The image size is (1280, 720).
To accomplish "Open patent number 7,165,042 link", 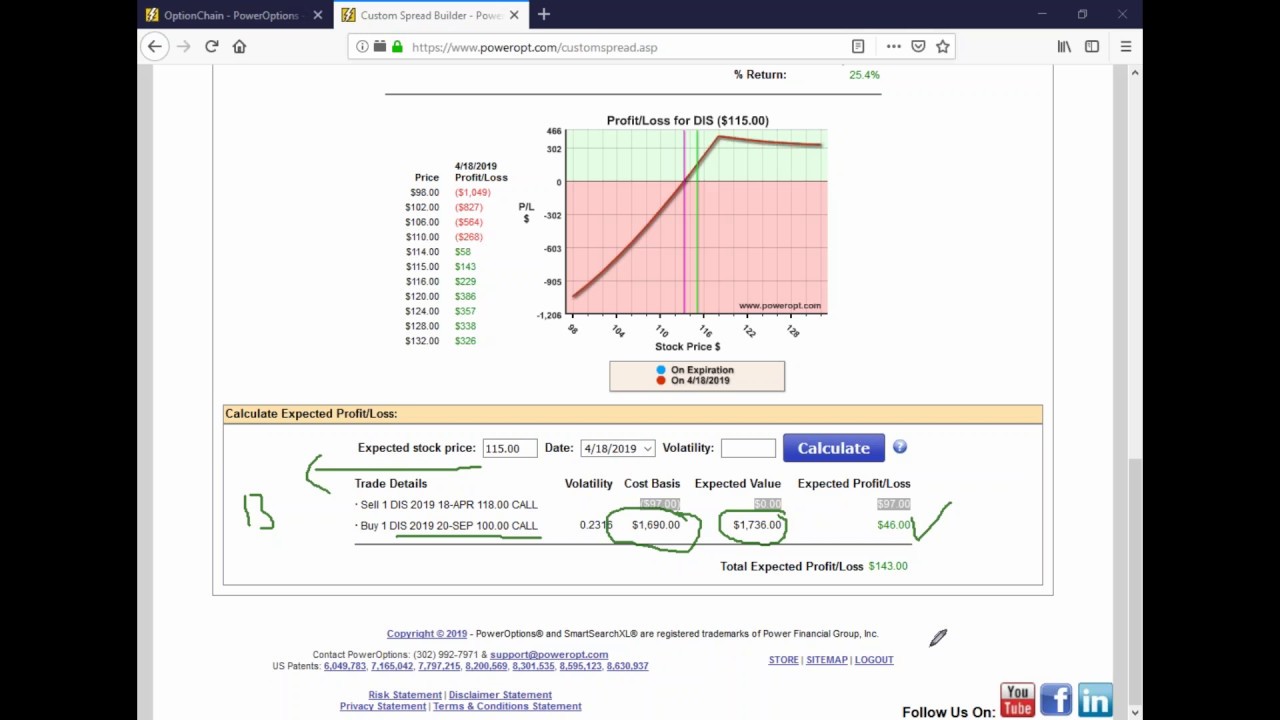I will click(x=392, y=666).
